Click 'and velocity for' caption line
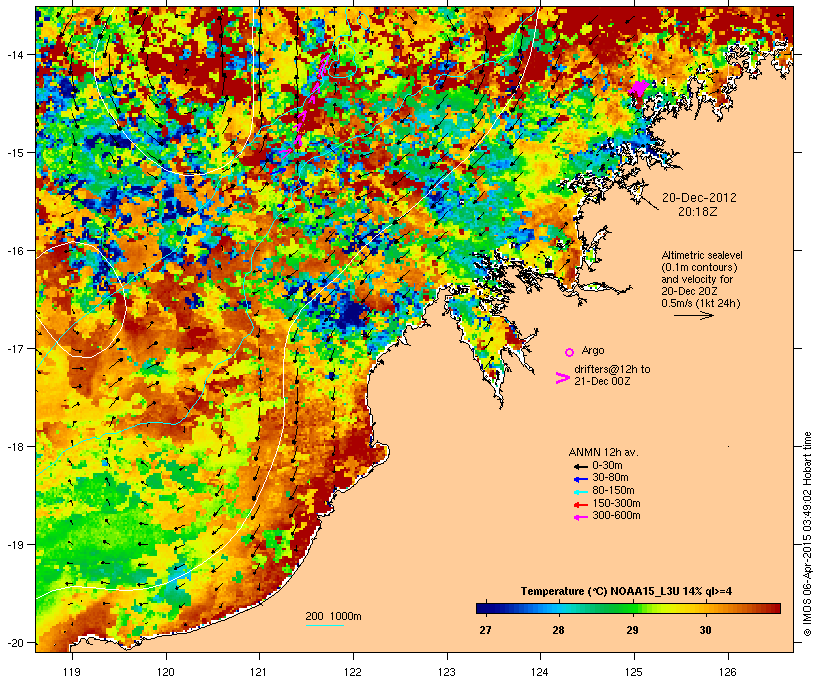This screenshot has height=680, width=820. 697,279
